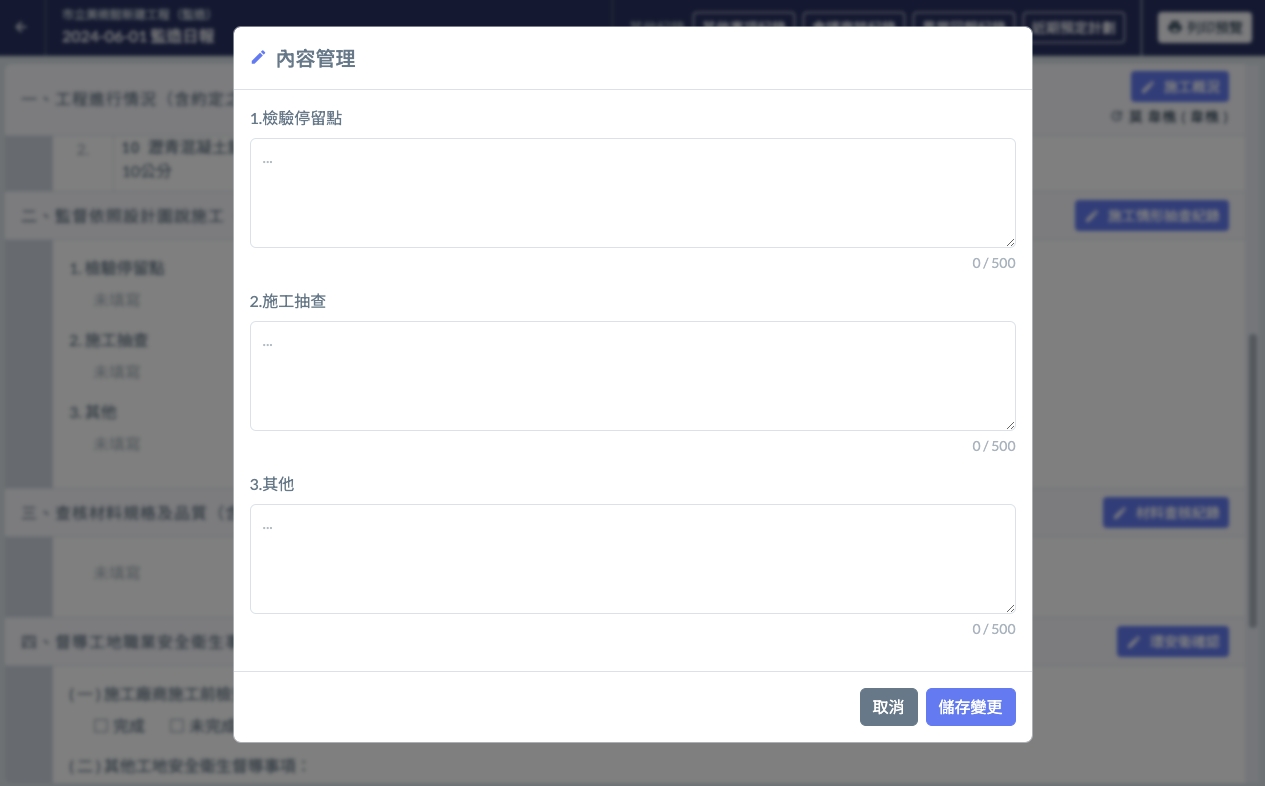Viewport: 1265px width, 786px height.
Task: Focus the 2.施工抽查 text area
Action: tap(632, 376)
